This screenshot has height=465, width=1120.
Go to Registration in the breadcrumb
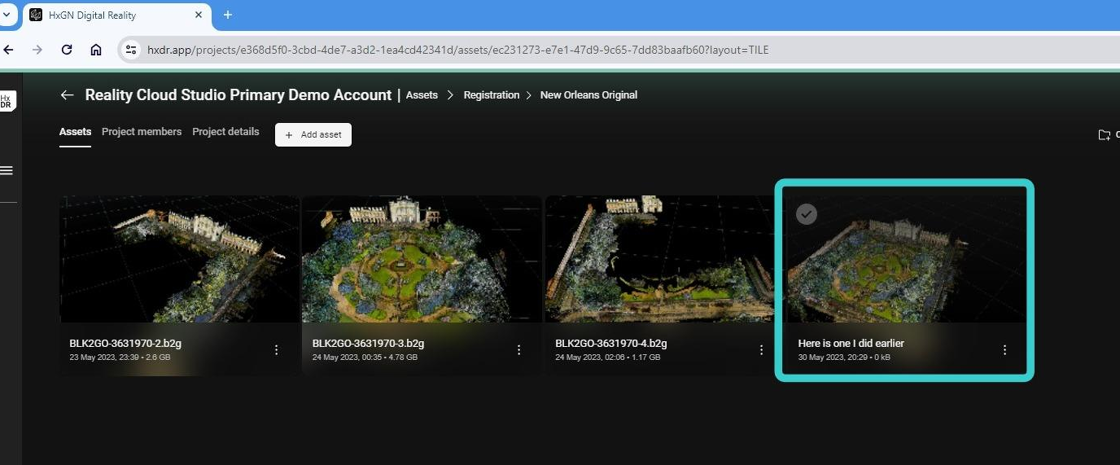pos(491,95)
